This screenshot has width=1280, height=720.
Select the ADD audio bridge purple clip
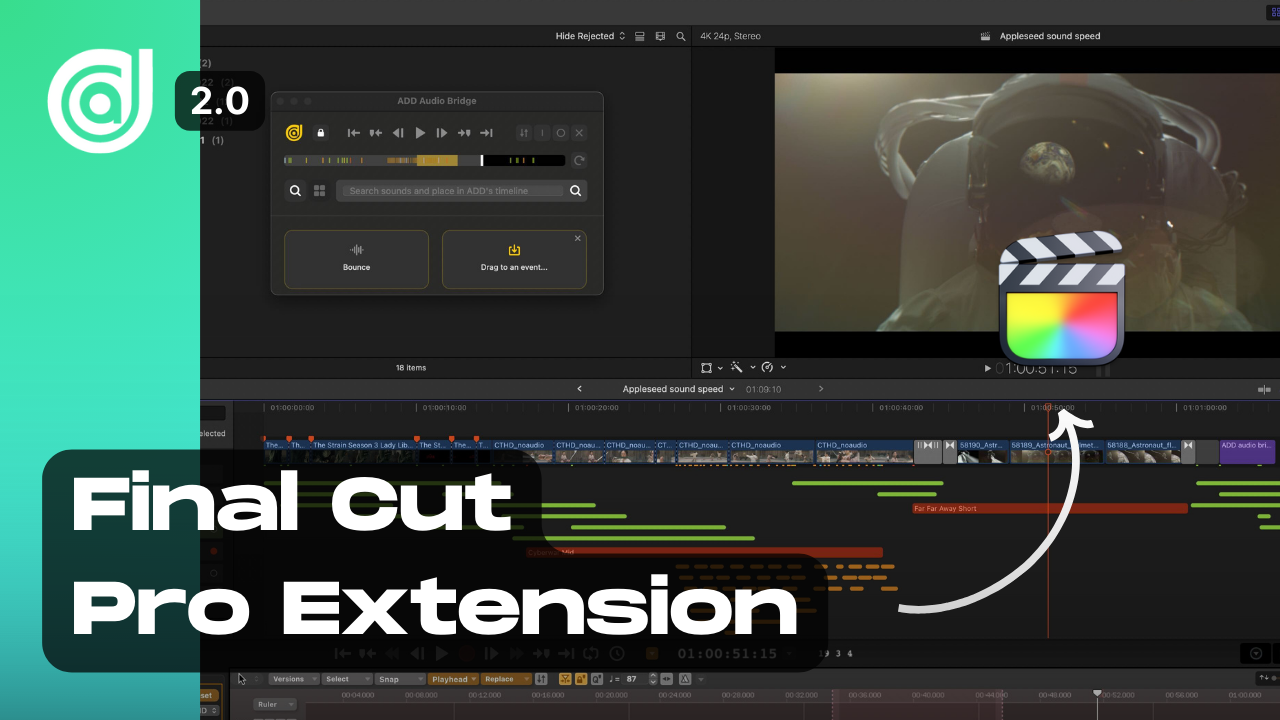[x=1247, y=452]
